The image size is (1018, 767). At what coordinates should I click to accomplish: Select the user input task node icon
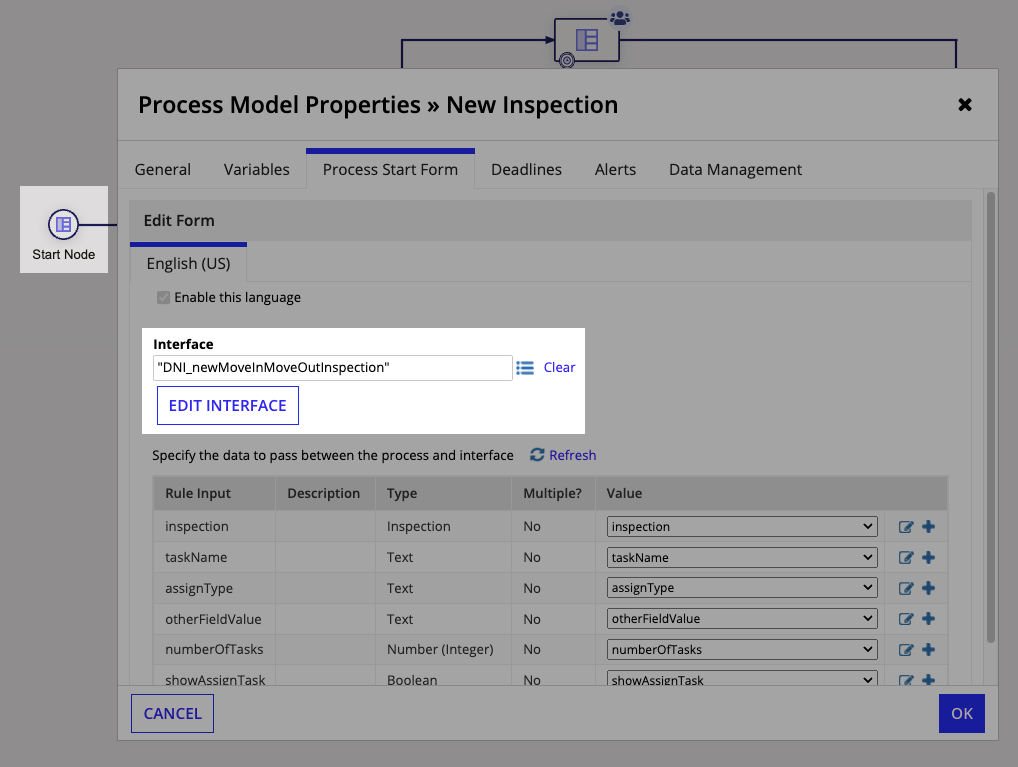[x=587, y=40]
